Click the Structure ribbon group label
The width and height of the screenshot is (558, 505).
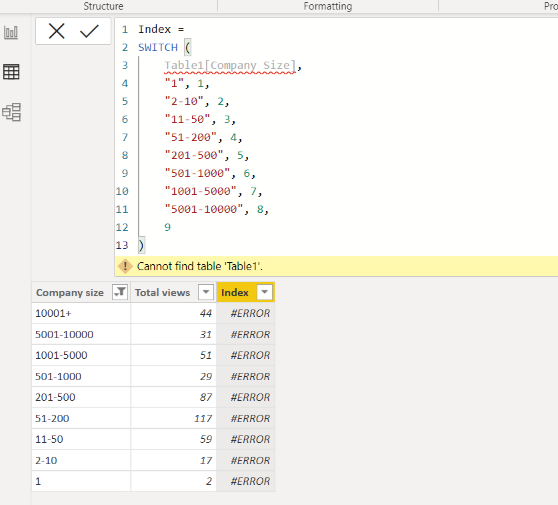(103, 6)
